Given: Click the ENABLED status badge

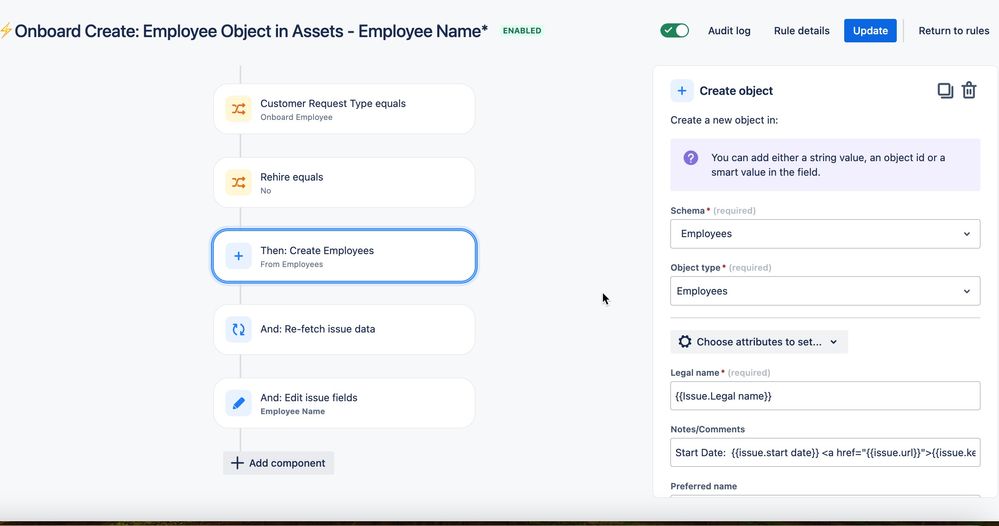Looking at the screenshot, I should point(522,31).
